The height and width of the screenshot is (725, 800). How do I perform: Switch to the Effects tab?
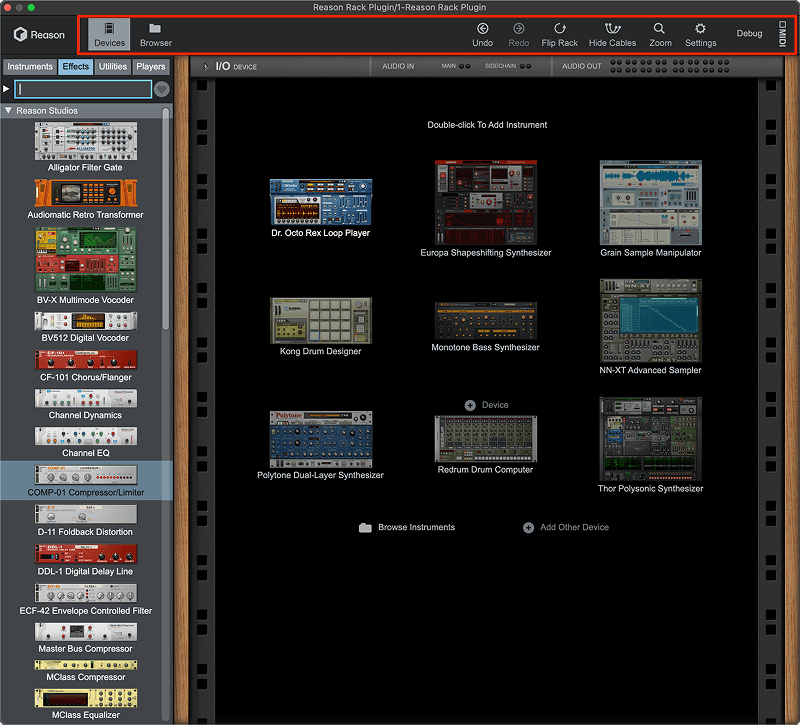(76, 67)
